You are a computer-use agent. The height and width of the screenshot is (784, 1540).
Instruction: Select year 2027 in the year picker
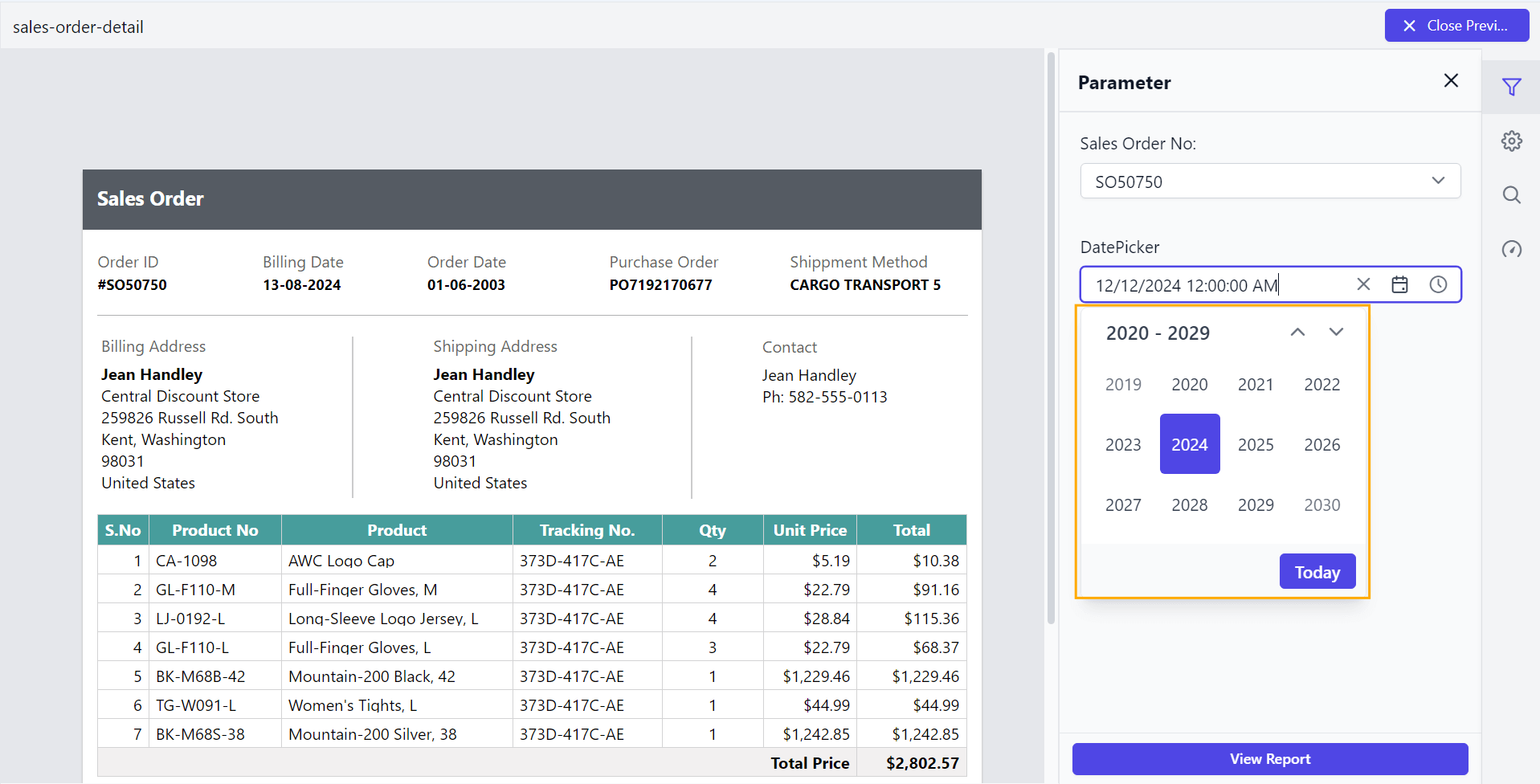(1123, 504)
